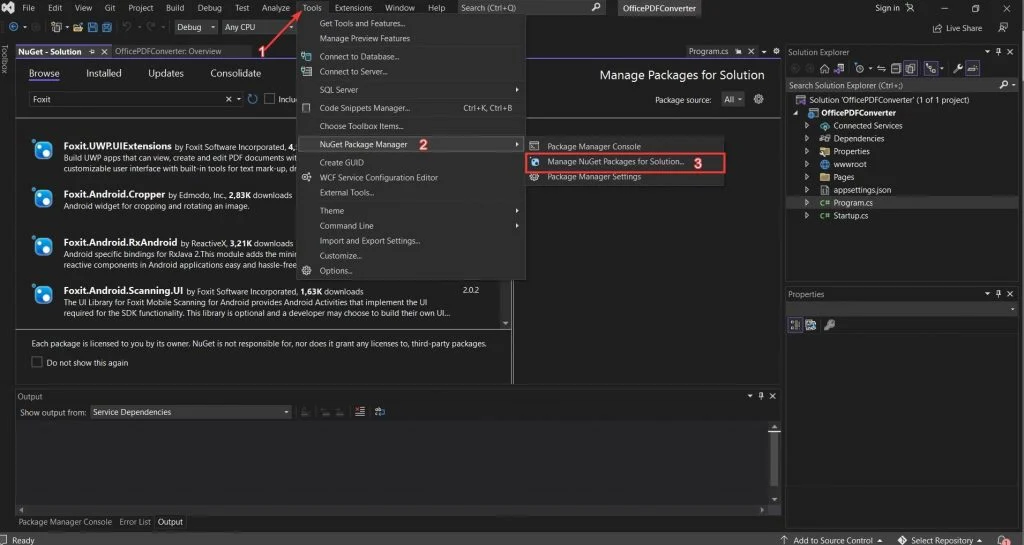Viewport: 1024px width, 545px height.
Task: Toggle the git branch view in Solution Explorer
Action: tap(931, 69)
